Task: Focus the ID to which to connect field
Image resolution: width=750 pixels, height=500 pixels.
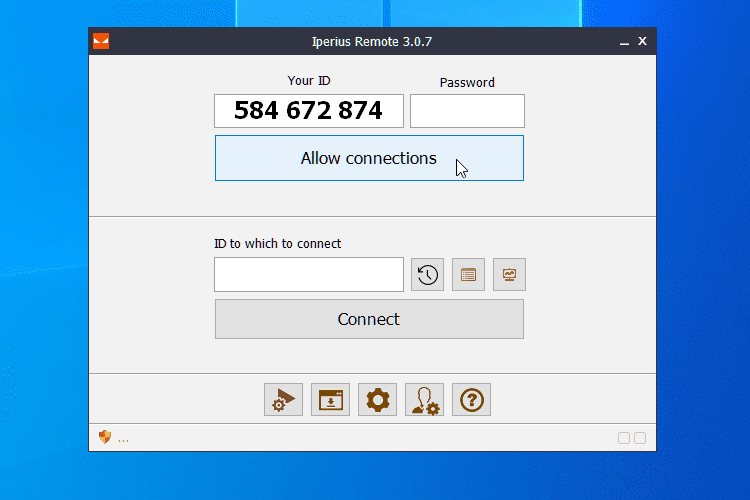Action: (309, 275)
